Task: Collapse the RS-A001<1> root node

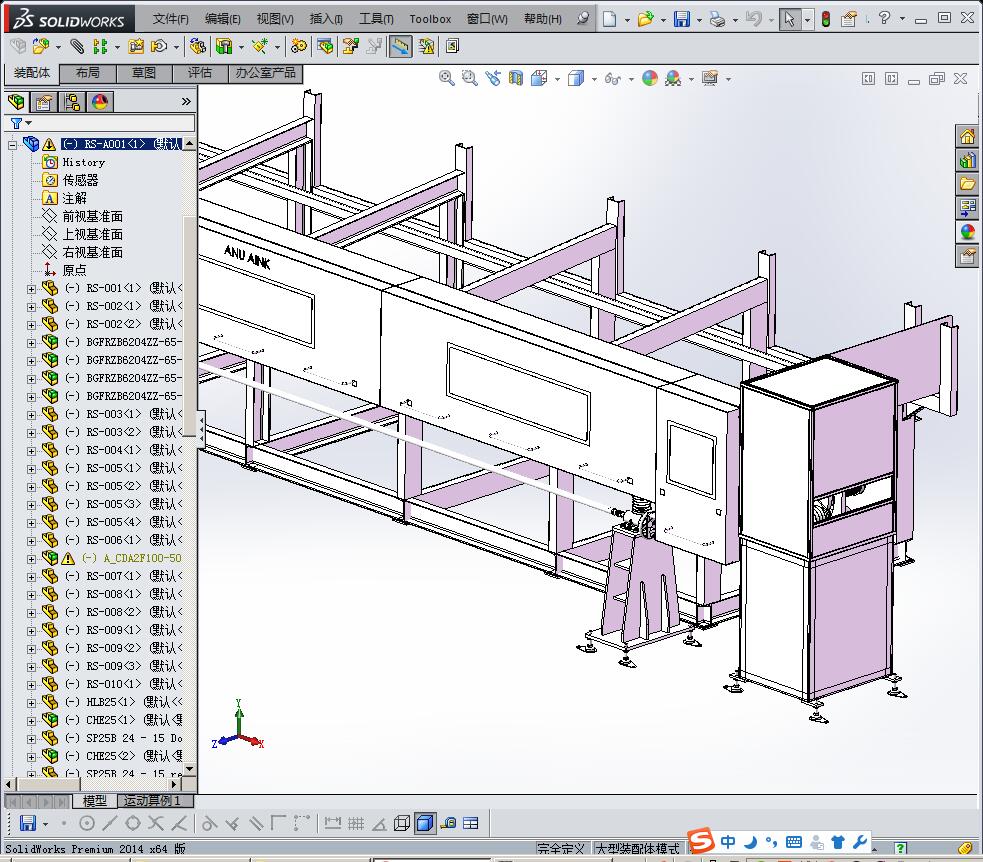Action: click(12, 145)
